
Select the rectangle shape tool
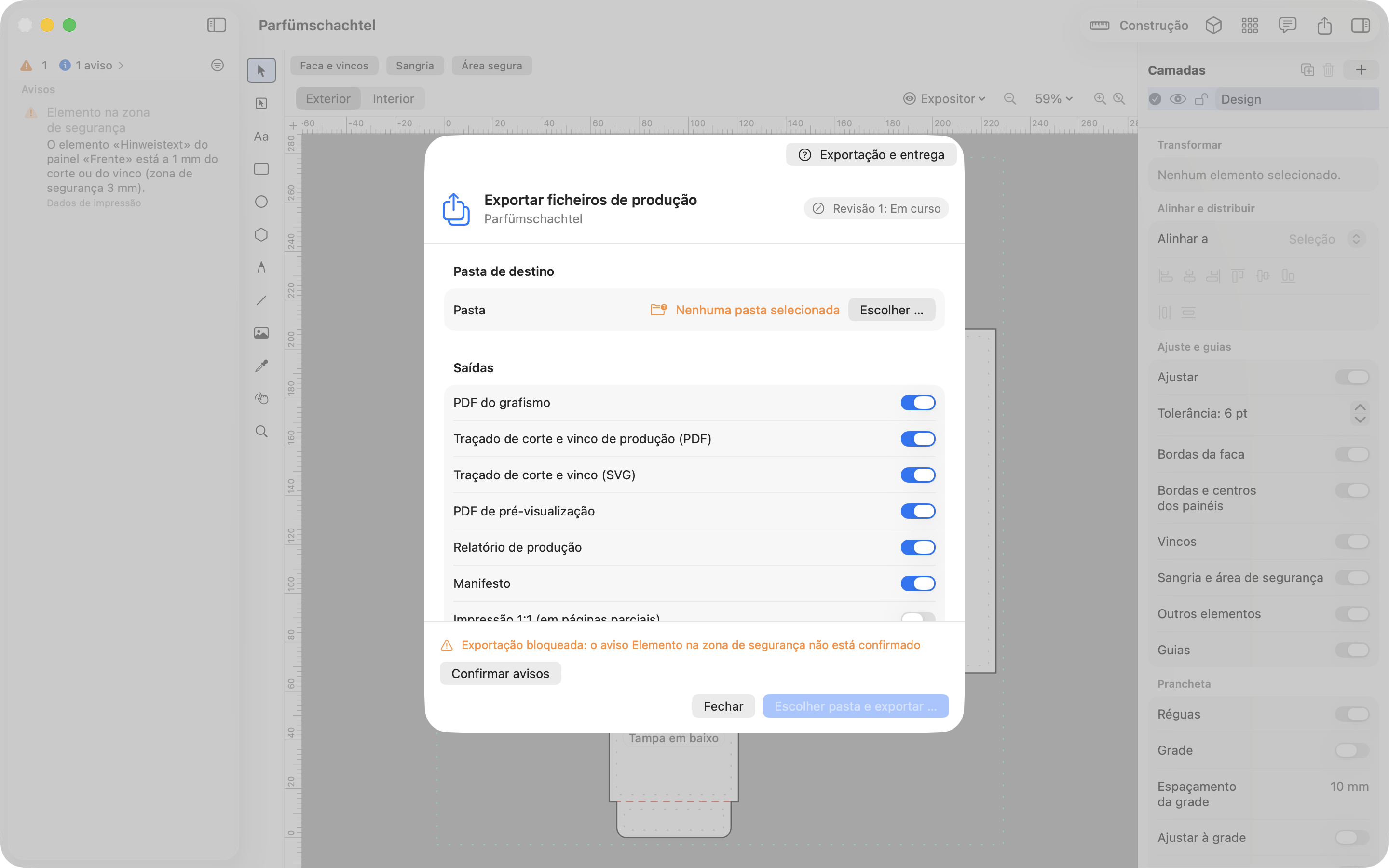pyautogui.click(x=261, y=169)
